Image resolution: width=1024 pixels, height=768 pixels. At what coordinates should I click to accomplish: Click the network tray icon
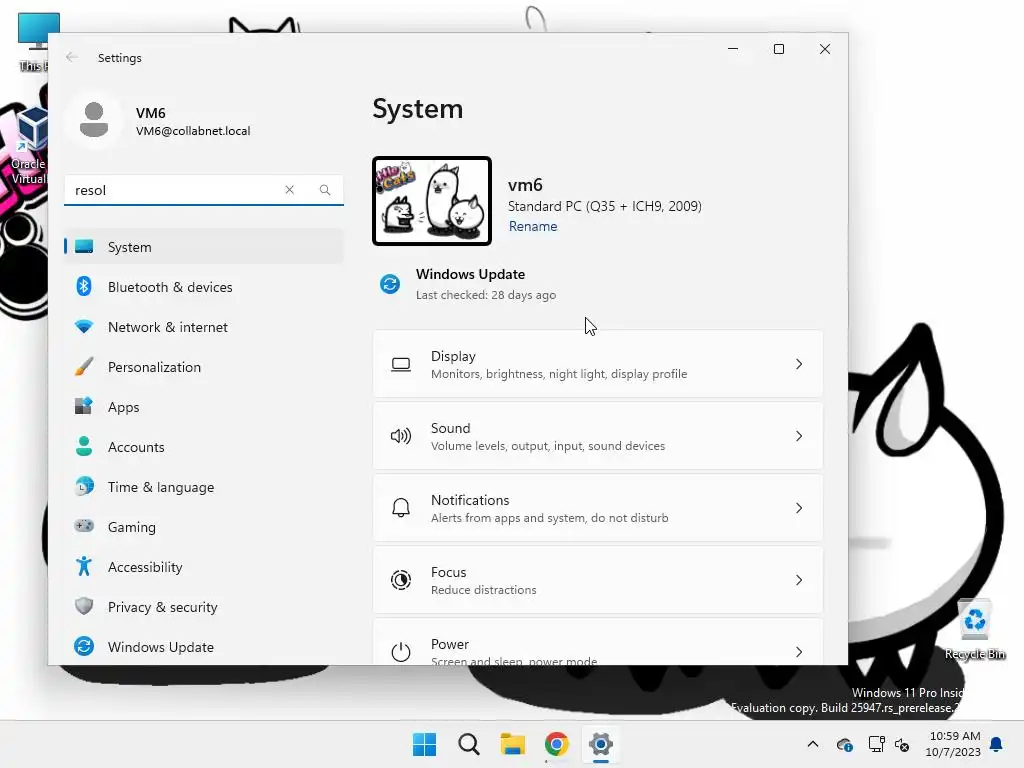(876, 744)
